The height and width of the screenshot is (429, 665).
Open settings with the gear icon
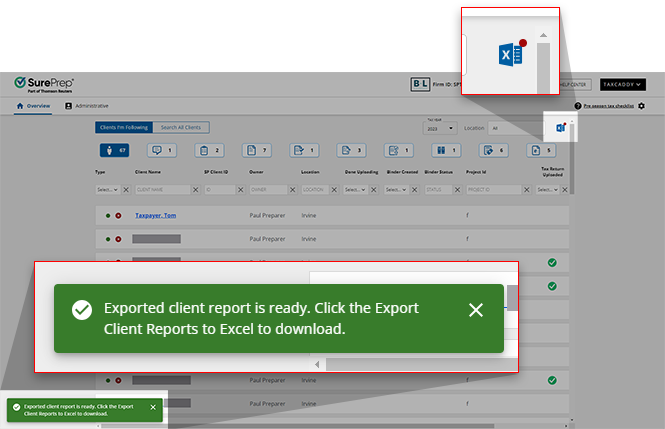641,106
